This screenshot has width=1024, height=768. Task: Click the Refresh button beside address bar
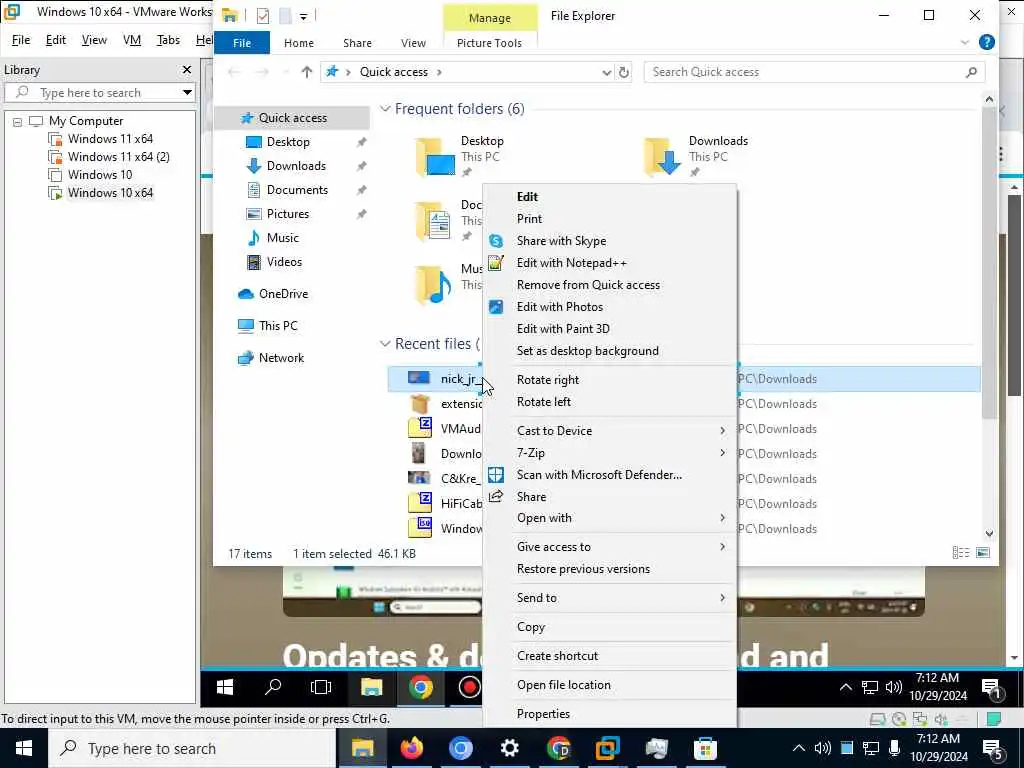(624, 72)
